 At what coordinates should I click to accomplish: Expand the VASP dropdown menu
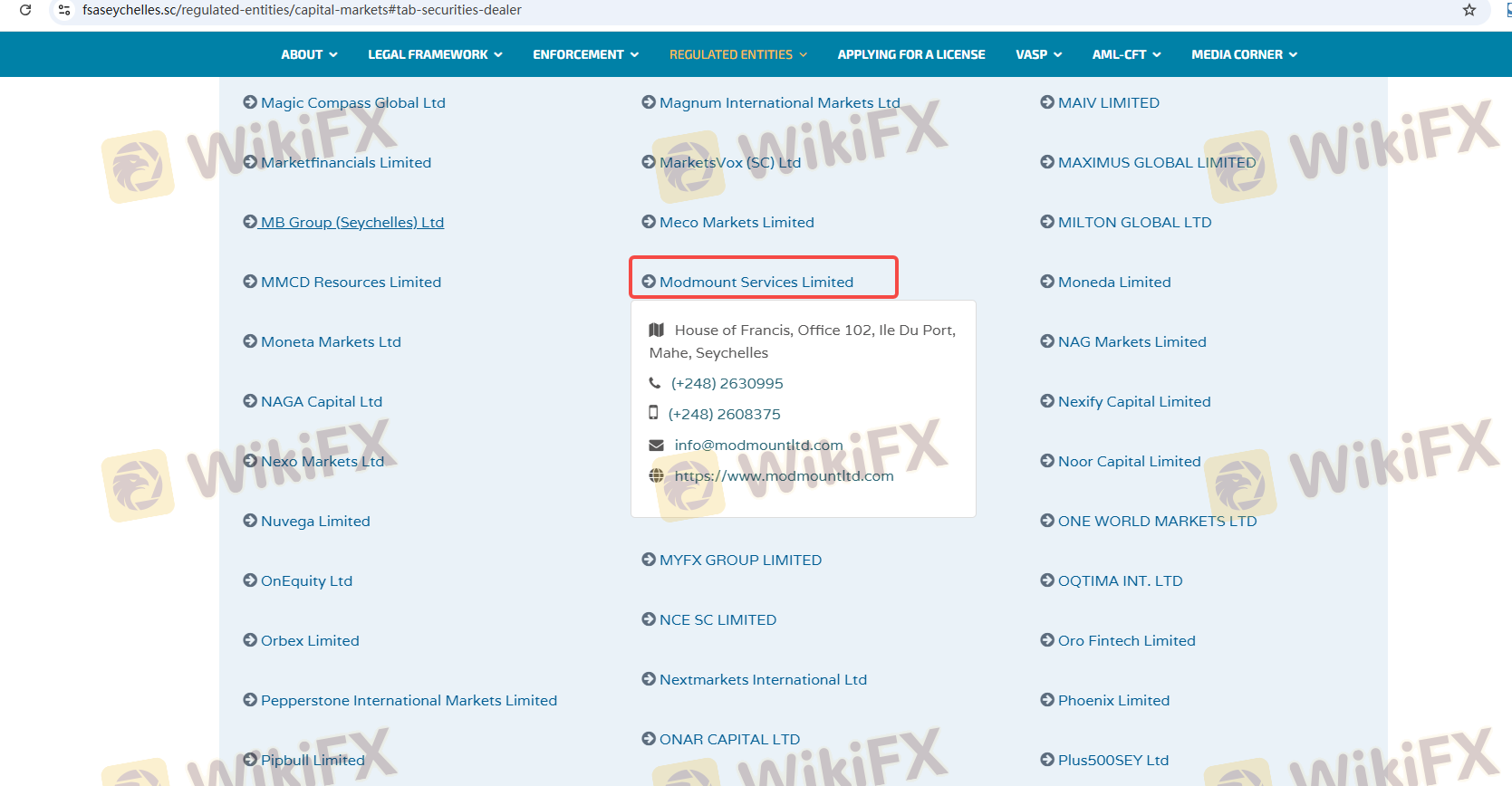click(1038, 54)
